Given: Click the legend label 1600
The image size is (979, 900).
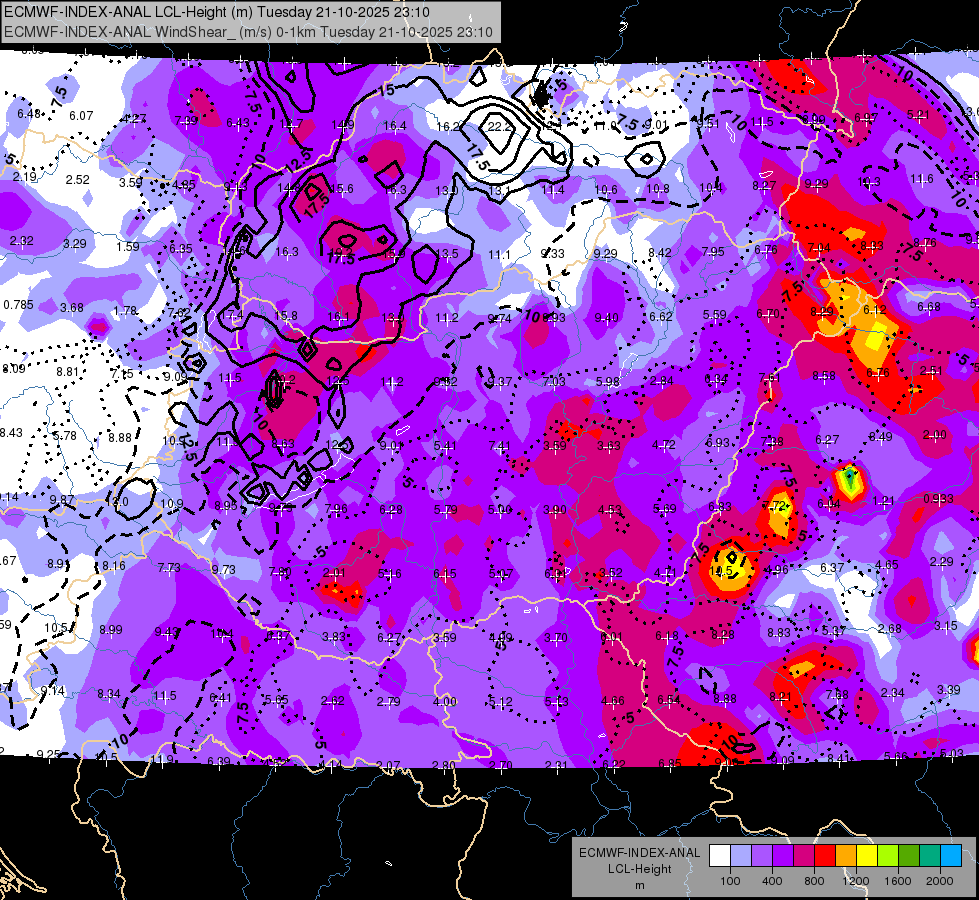Looking at the screenshot, I should pos(898,881).
